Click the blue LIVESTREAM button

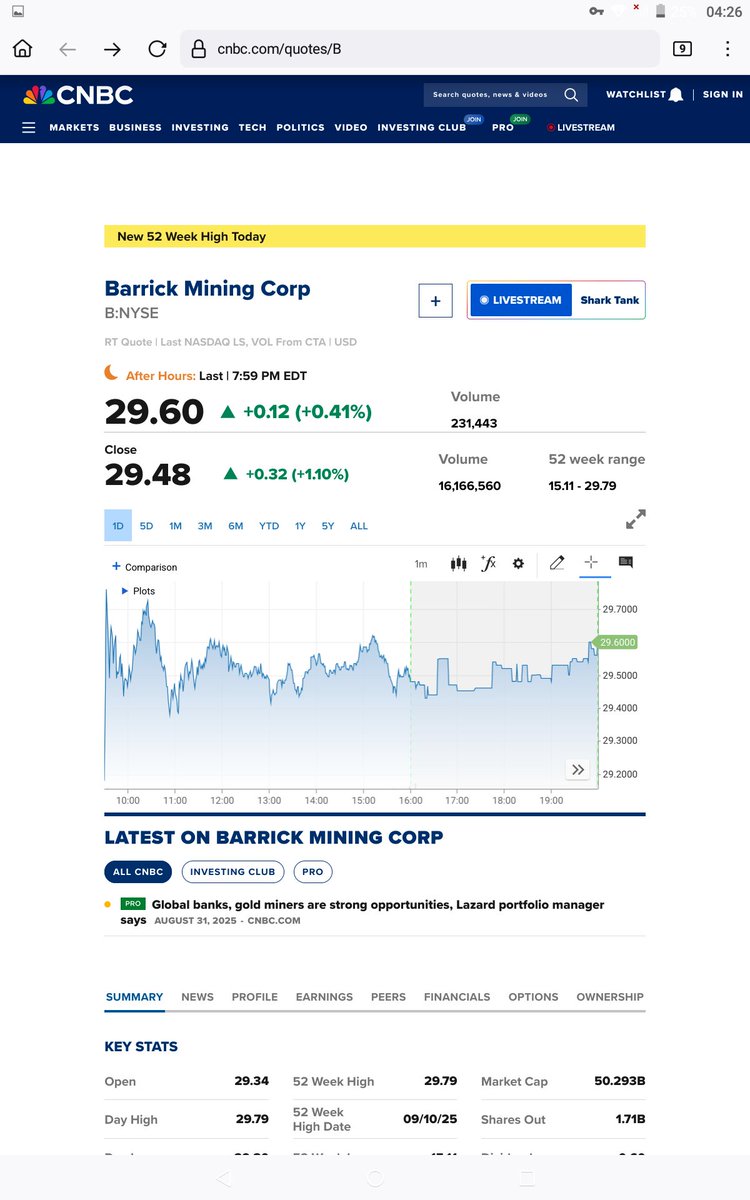click(521, 300)
